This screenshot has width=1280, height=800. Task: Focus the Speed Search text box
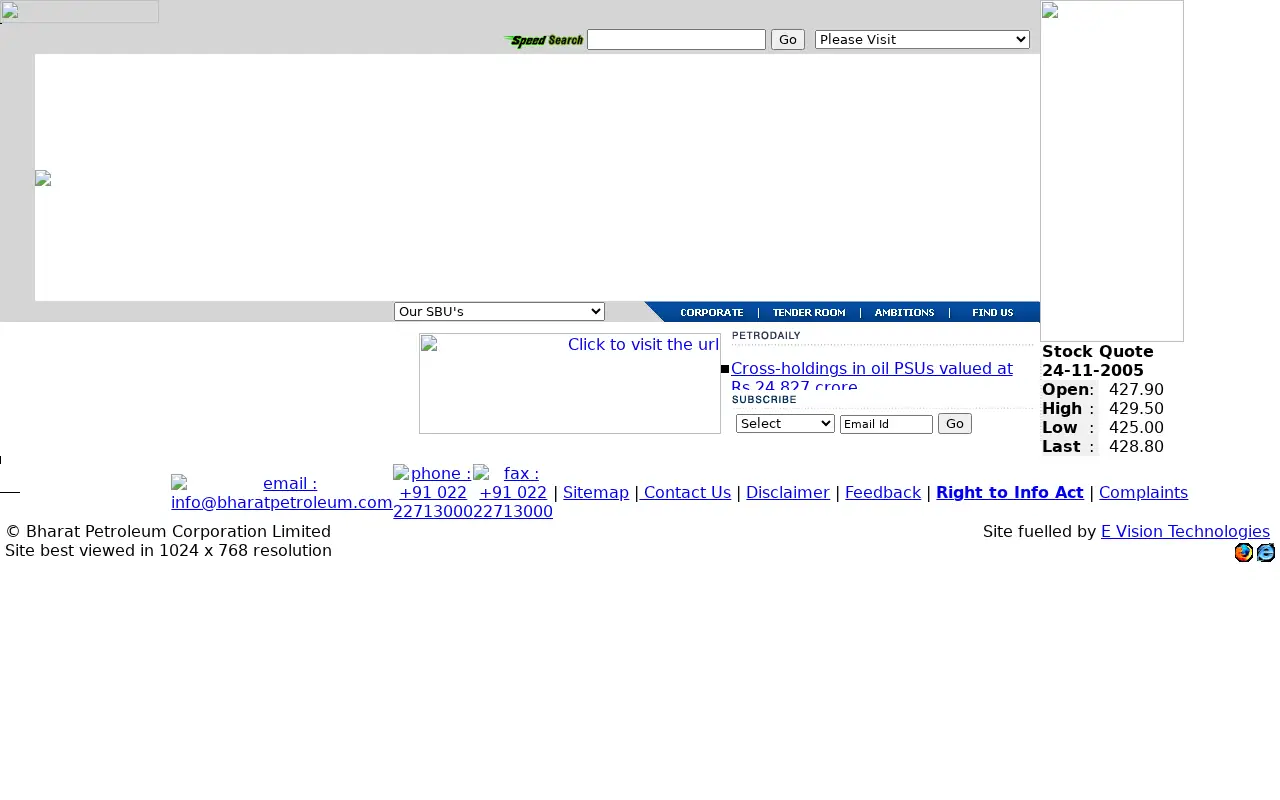pos(676,40)
